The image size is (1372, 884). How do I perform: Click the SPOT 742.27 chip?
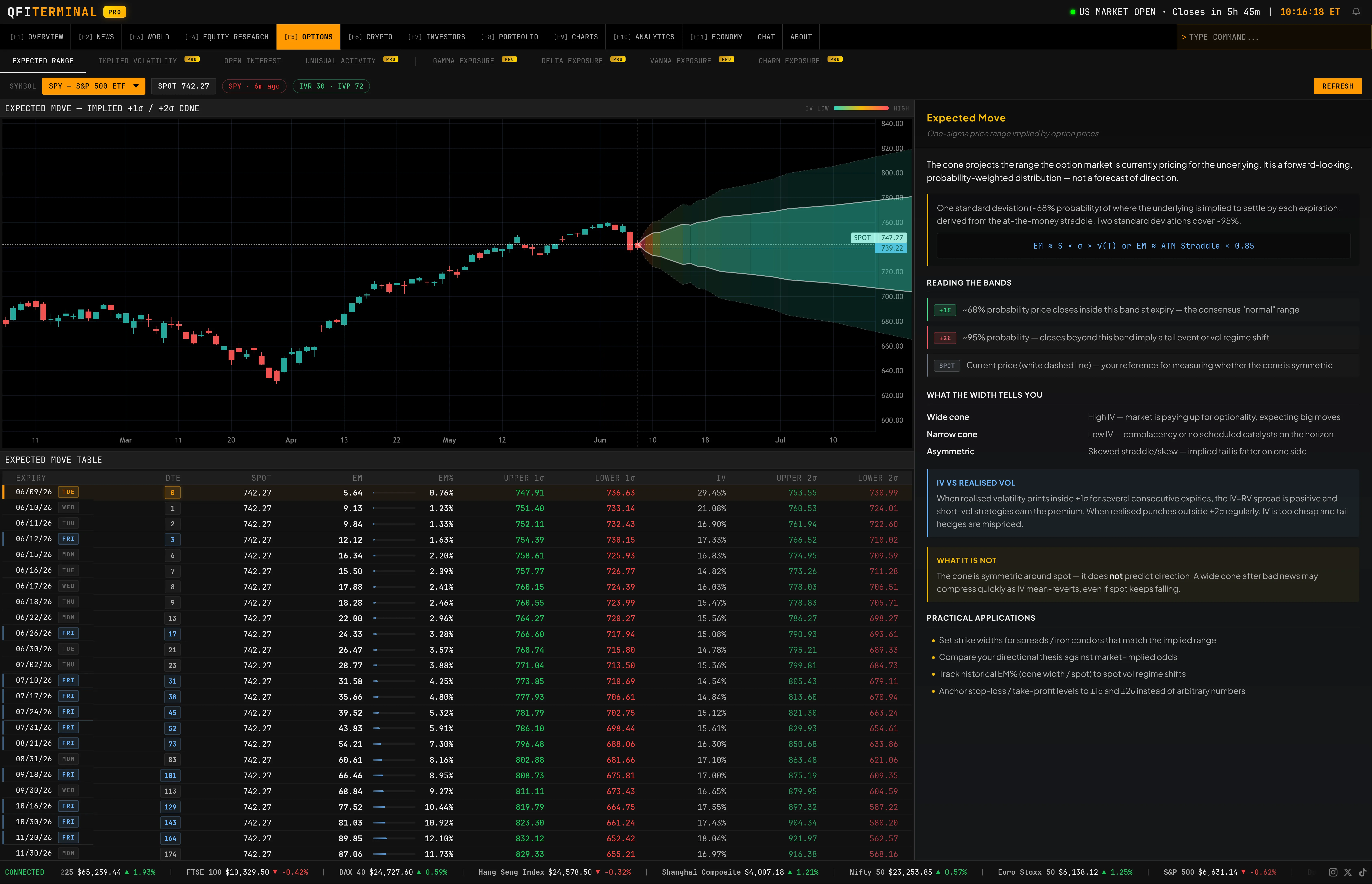tap(184, 86)
